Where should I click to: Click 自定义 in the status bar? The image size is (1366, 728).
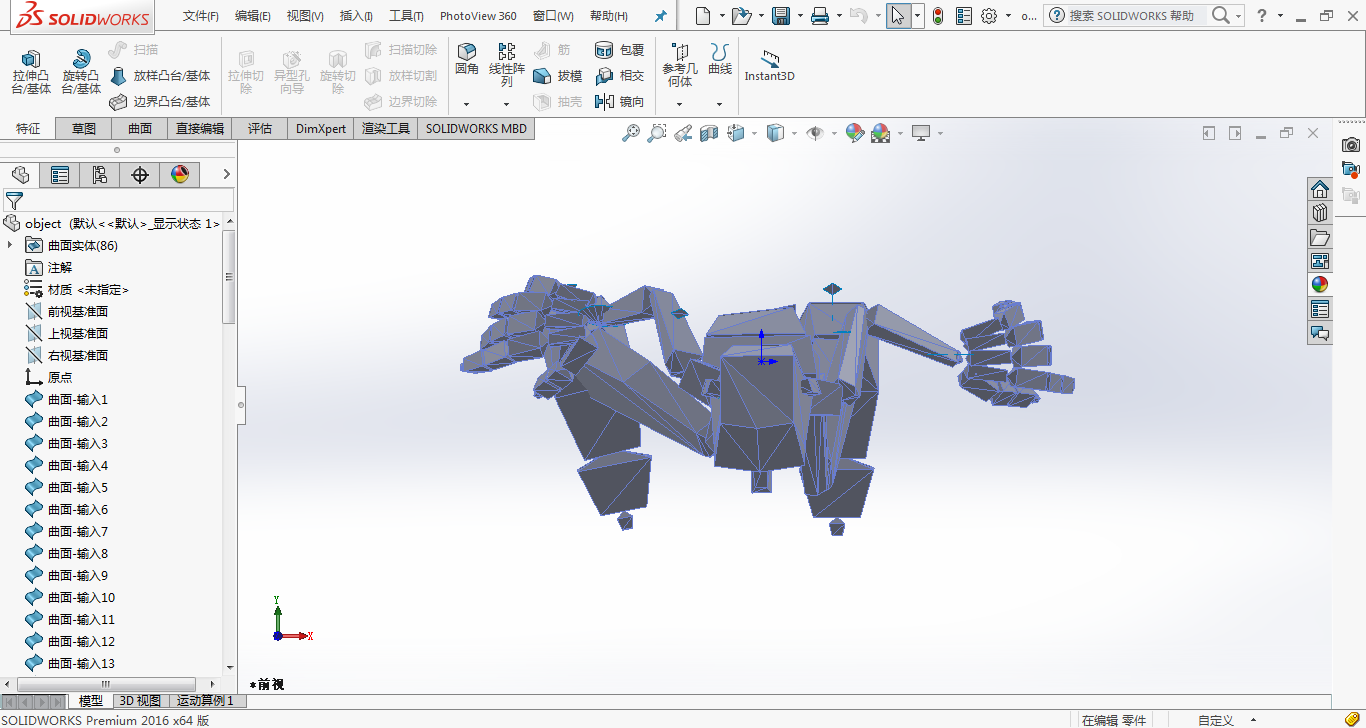pyautogui.click(x=1216, y=719)
